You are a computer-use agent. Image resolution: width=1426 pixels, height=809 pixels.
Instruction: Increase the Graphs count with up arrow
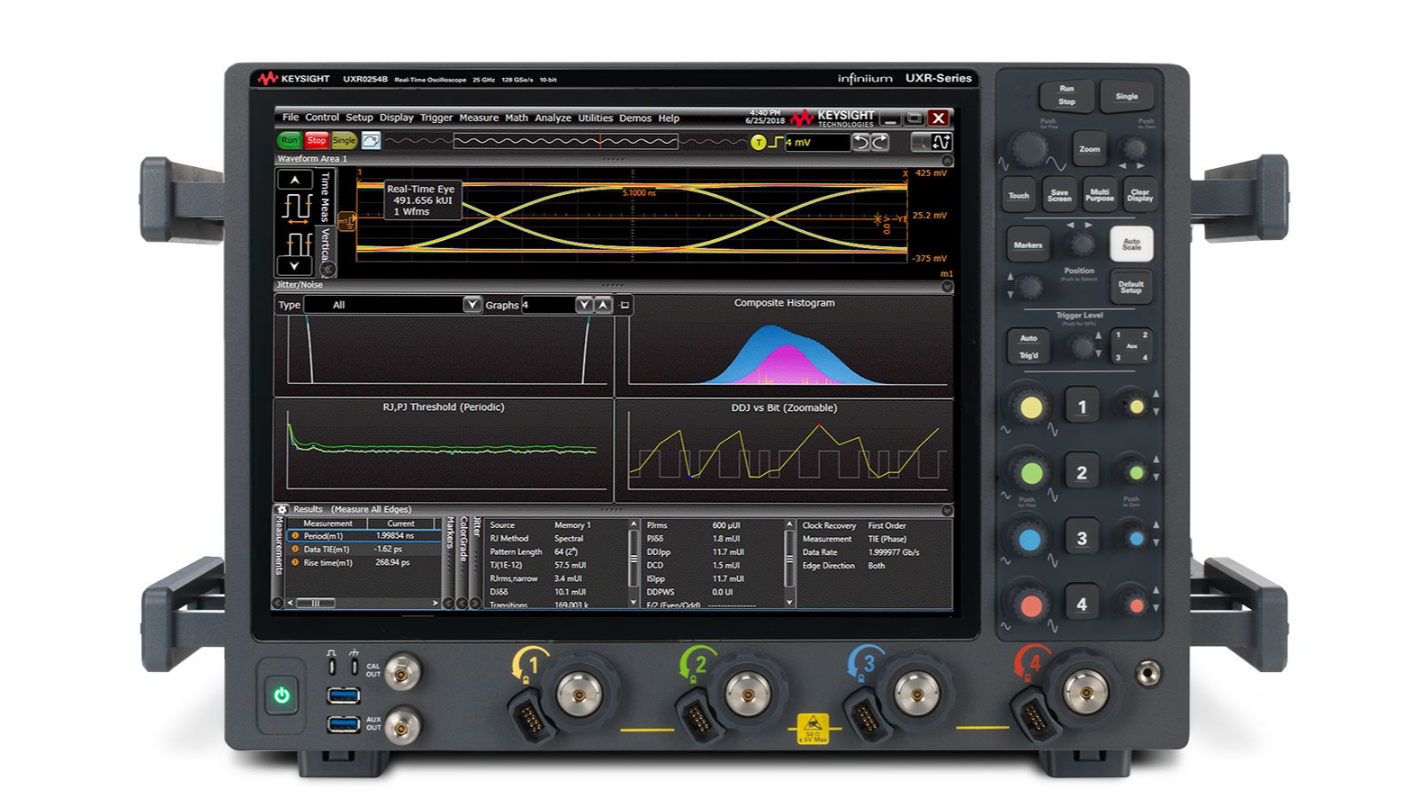point(603,305)
